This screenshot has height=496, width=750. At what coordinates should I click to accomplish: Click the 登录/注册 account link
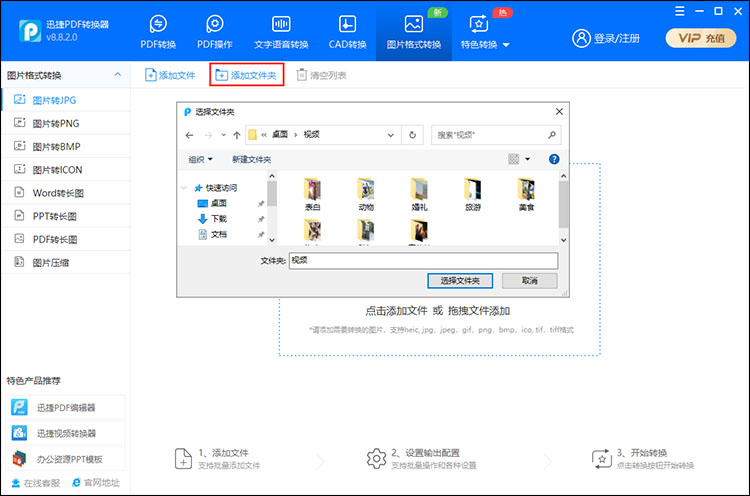point(606,38)
